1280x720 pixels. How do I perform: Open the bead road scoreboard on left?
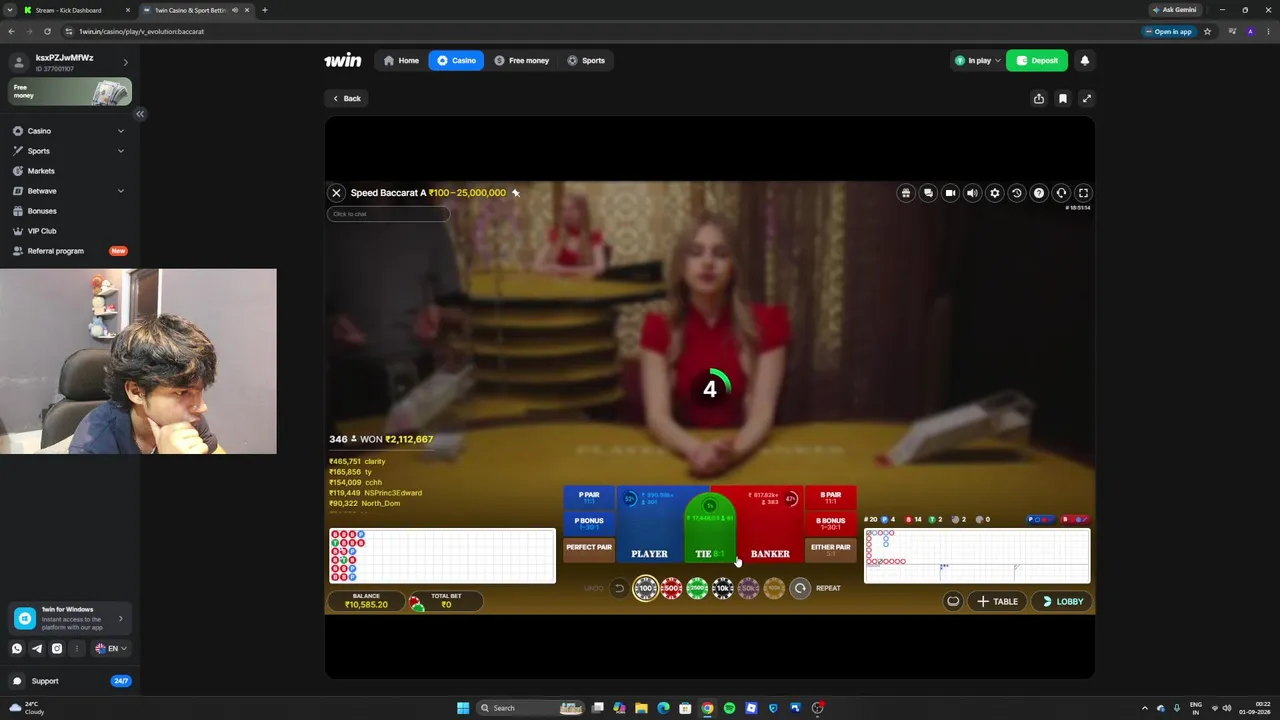442,556
